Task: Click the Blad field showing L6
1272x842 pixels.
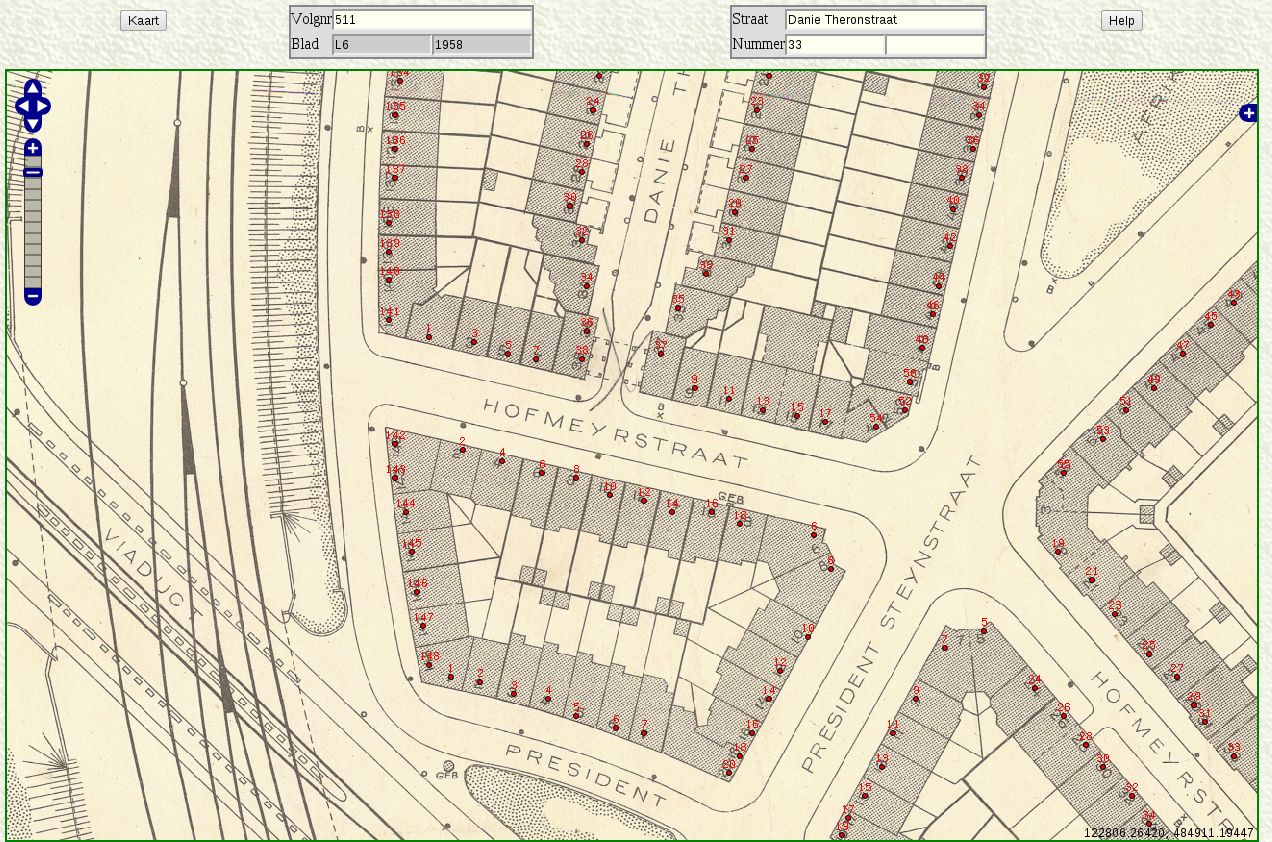Action: tap(382, 45)
